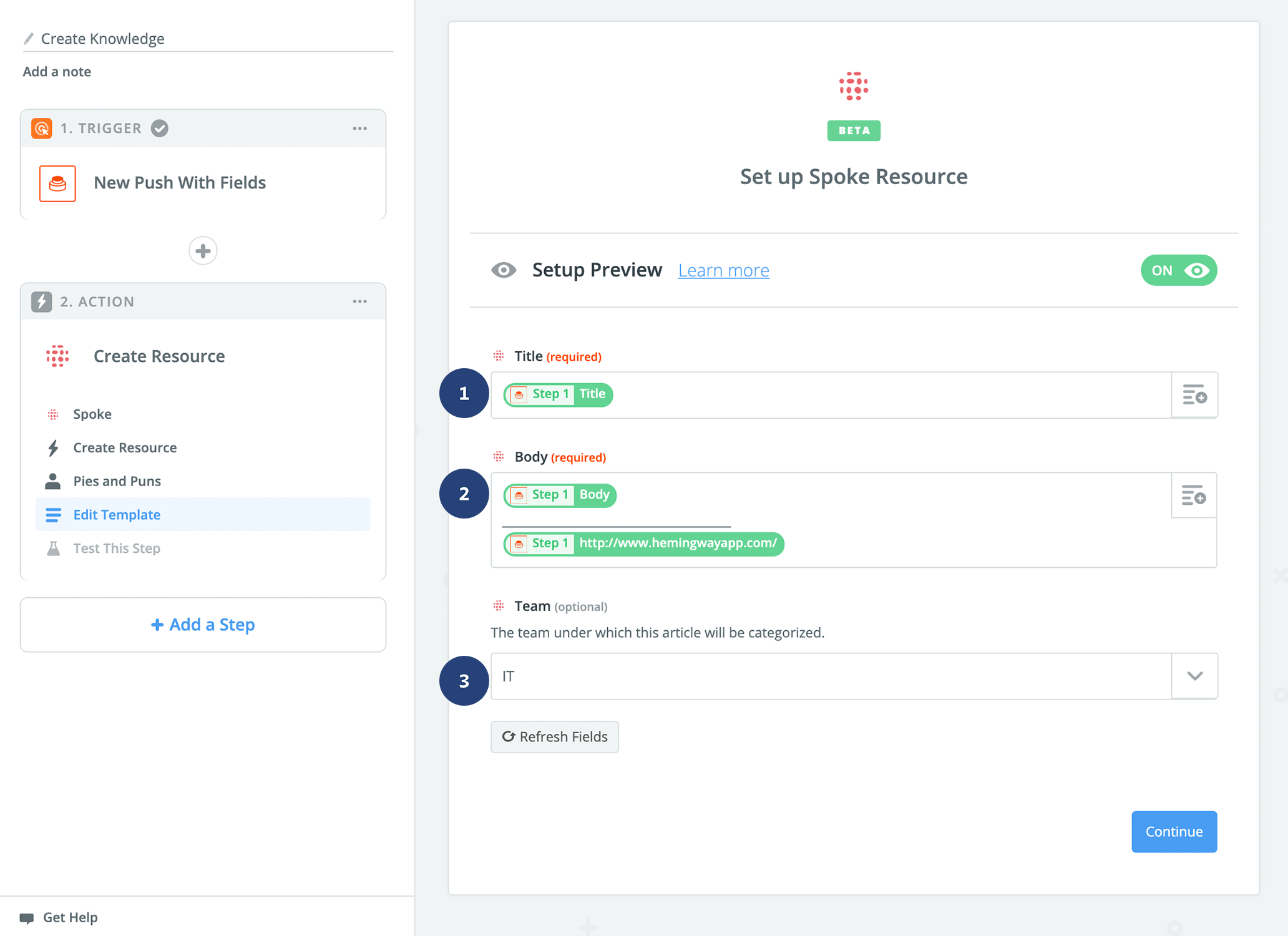
Task: Select the Create Resource action step
Action: 203,448
